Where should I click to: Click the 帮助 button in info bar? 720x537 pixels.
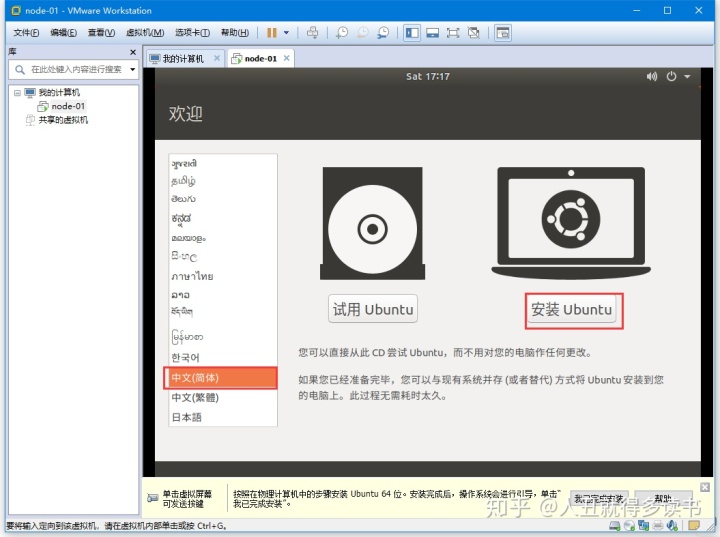(x=663, y=499)
